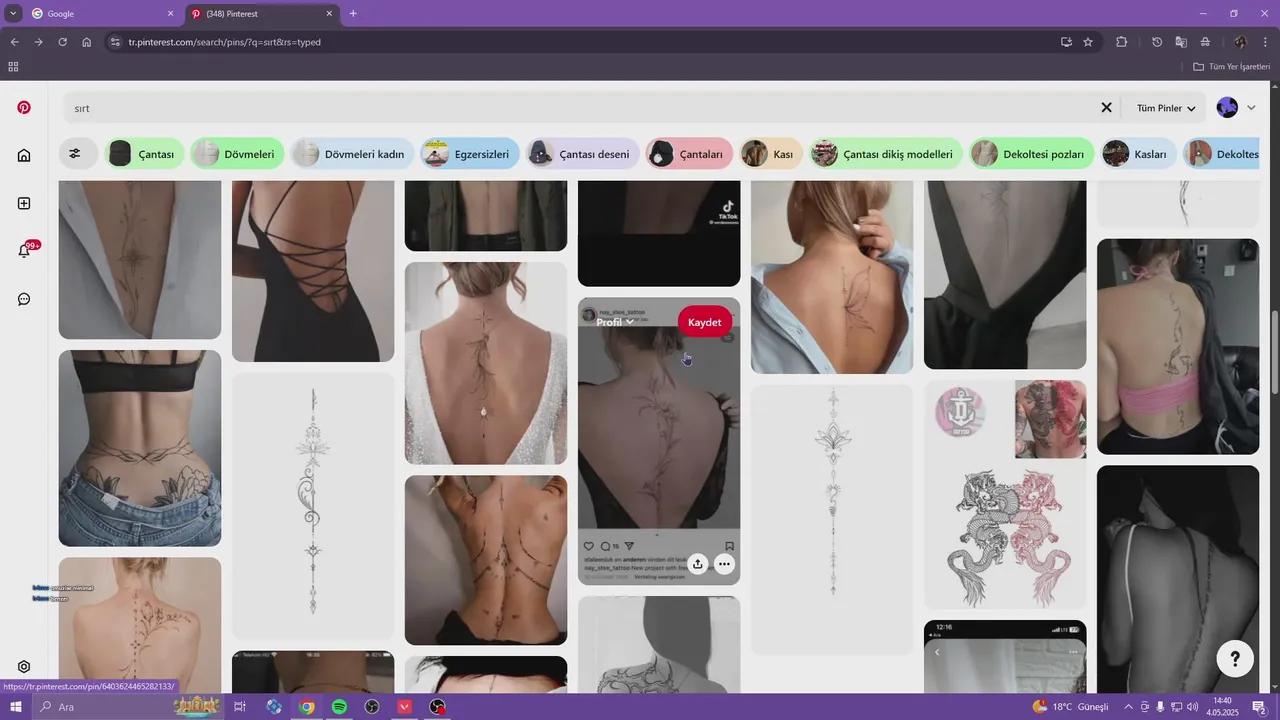Click the Pinterest search field containing sırt
Image resolution: width=1280 pixels, height=720 pixels.
(580, 107)
